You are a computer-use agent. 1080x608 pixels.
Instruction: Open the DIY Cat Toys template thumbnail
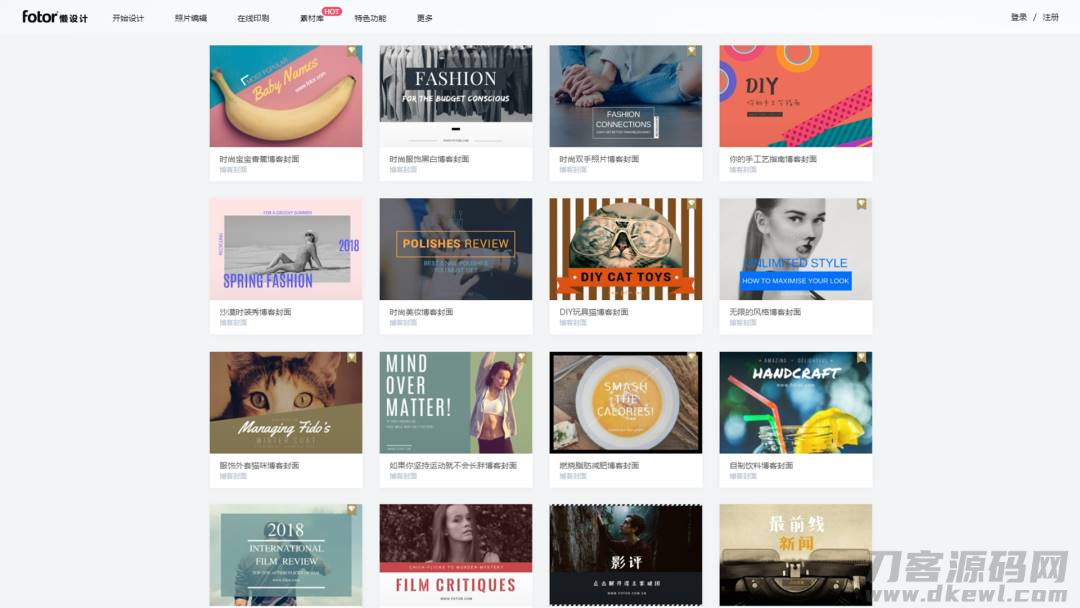tap(625, 249)
